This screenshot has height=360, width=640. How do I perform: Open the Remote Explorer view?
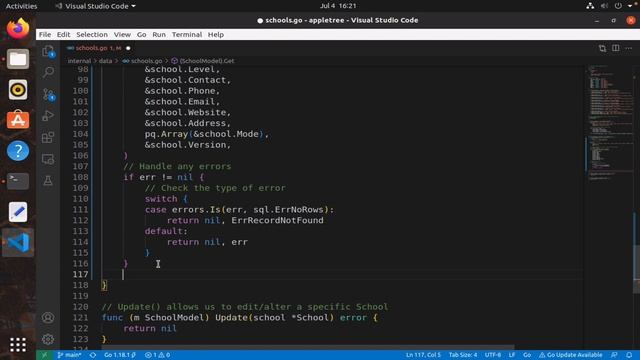click(48, 159)
